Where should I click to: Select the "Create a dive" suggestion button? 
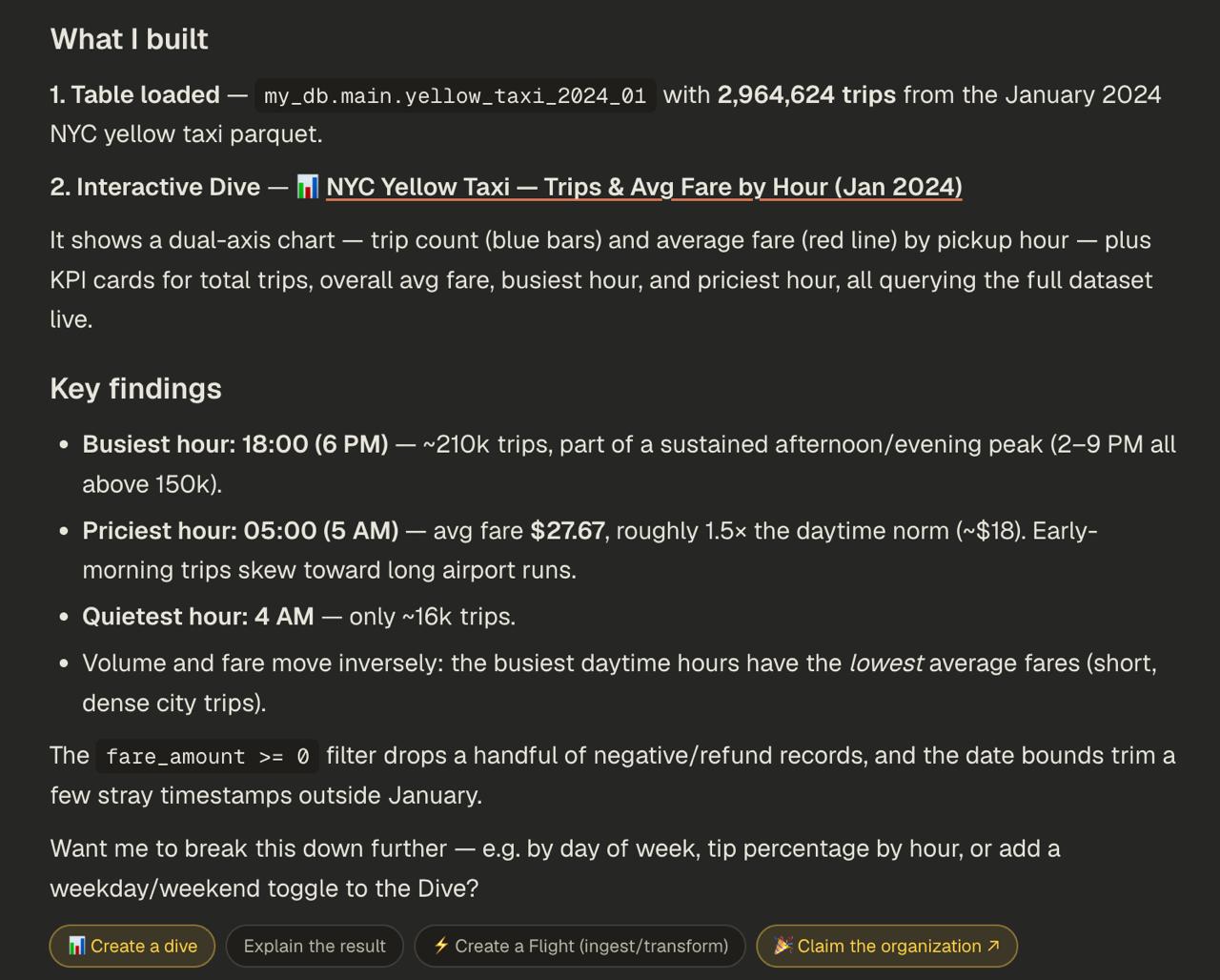coord(132,946)
